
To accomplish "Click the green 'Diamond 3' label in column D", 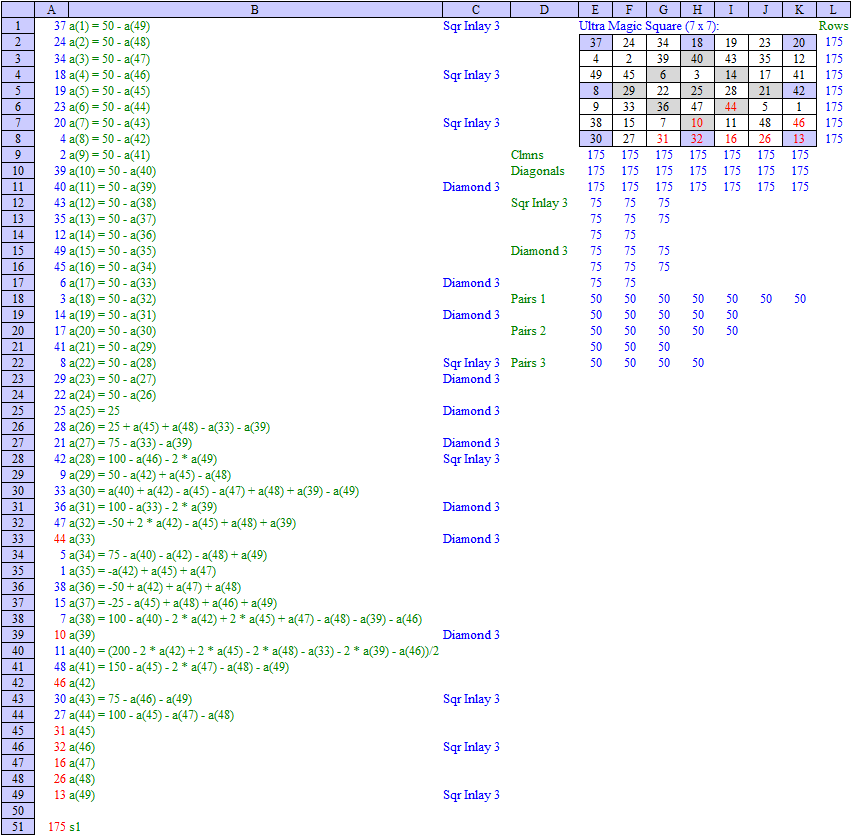I will pos(539,251).
